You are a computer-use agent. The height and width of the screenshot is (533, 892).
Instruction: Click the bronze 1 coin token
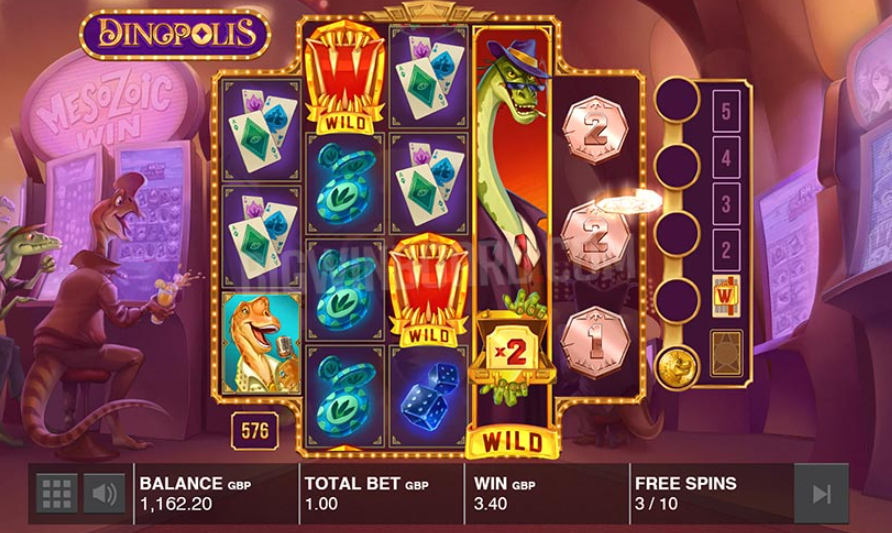click(x=595, y=342)
